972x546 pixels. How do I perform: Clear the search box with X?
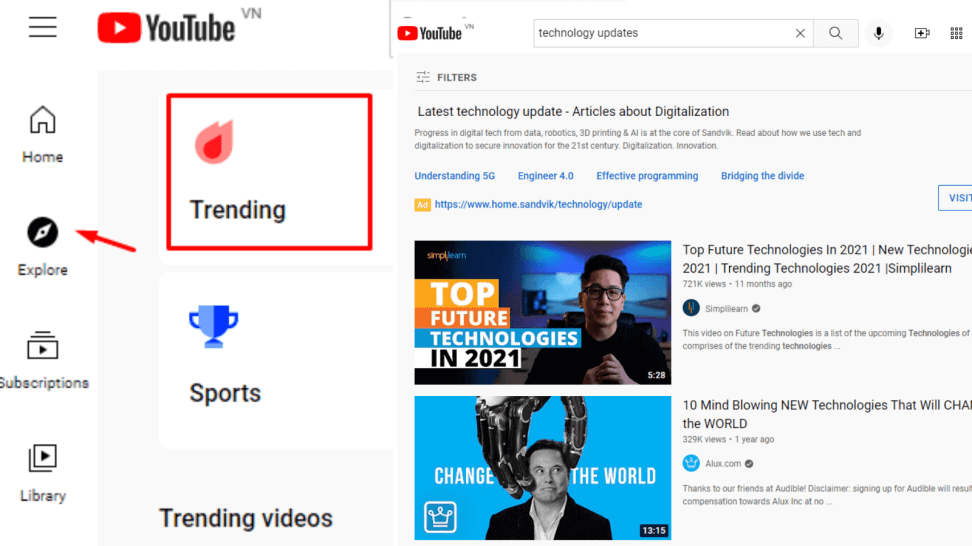click(x=800, y=33)
